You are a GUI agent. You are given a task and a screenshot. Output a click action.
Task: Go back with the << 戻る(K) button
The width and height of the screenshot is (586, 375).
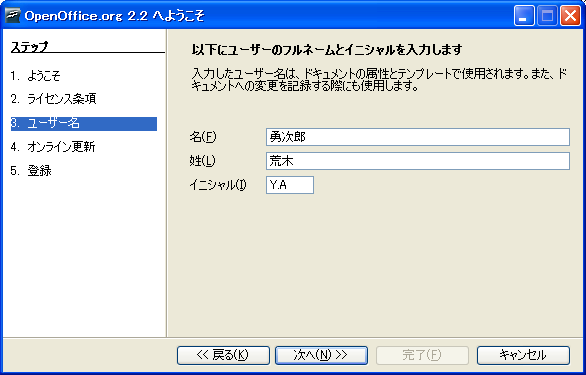click(223, 355)
